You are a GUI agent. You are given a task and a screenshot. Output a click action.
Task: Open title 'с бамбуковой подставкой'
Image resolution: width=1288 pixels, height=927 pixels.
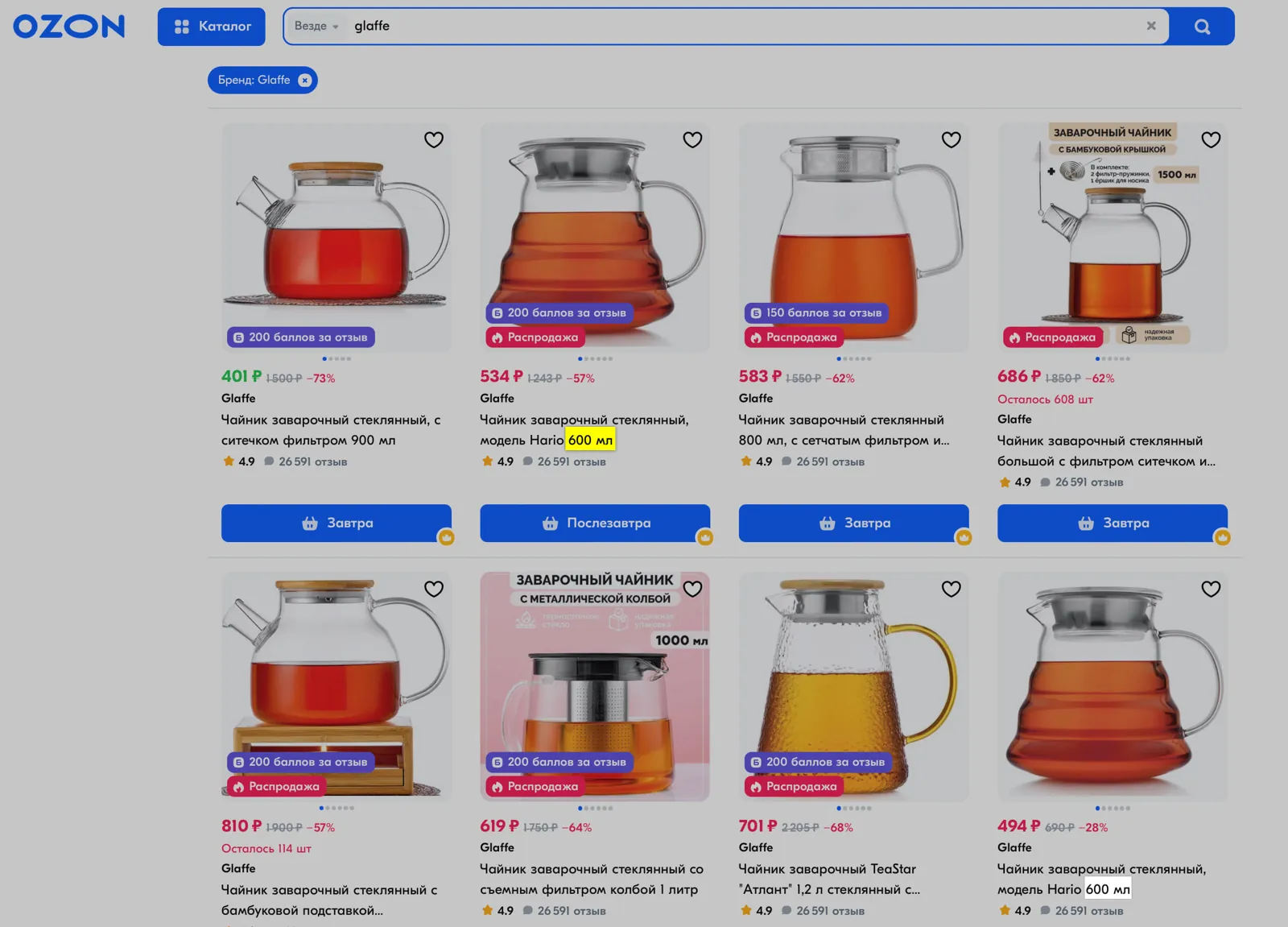[329, 900]
